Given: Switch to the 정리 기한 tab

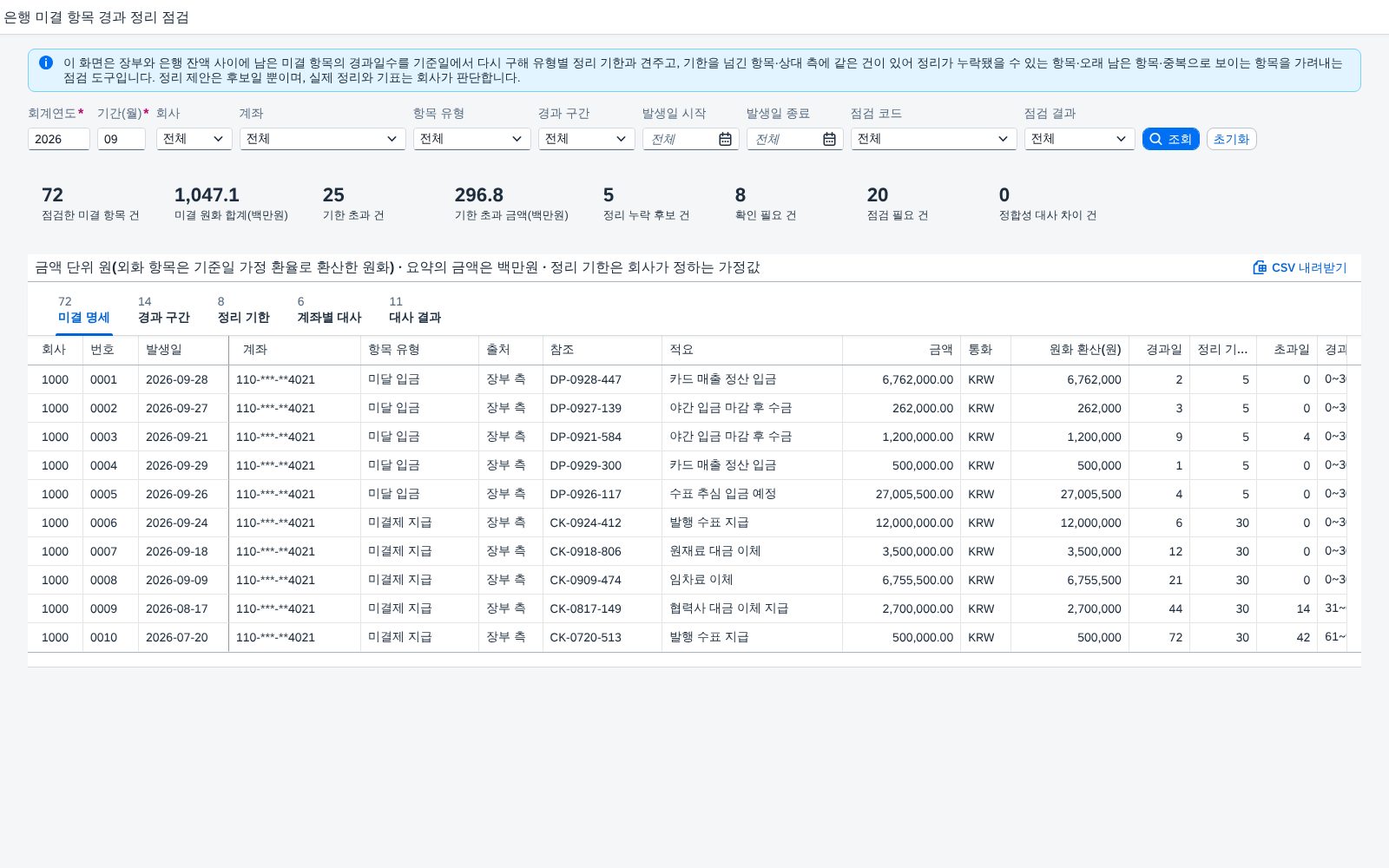Looking at the screenshot, I should [x=243, y=310].
